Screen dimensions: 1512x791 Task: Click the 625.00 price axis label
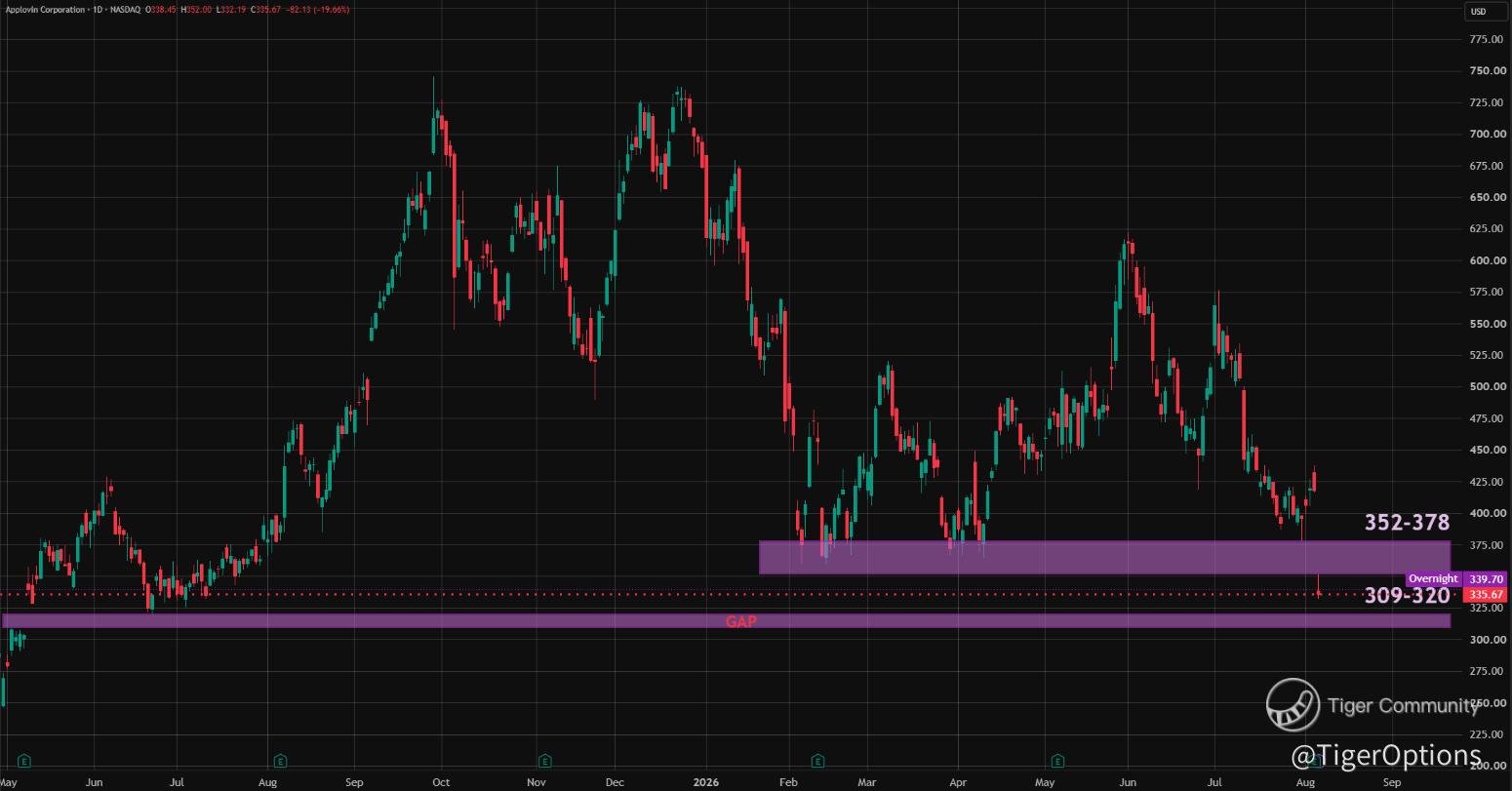(1485, 229)
